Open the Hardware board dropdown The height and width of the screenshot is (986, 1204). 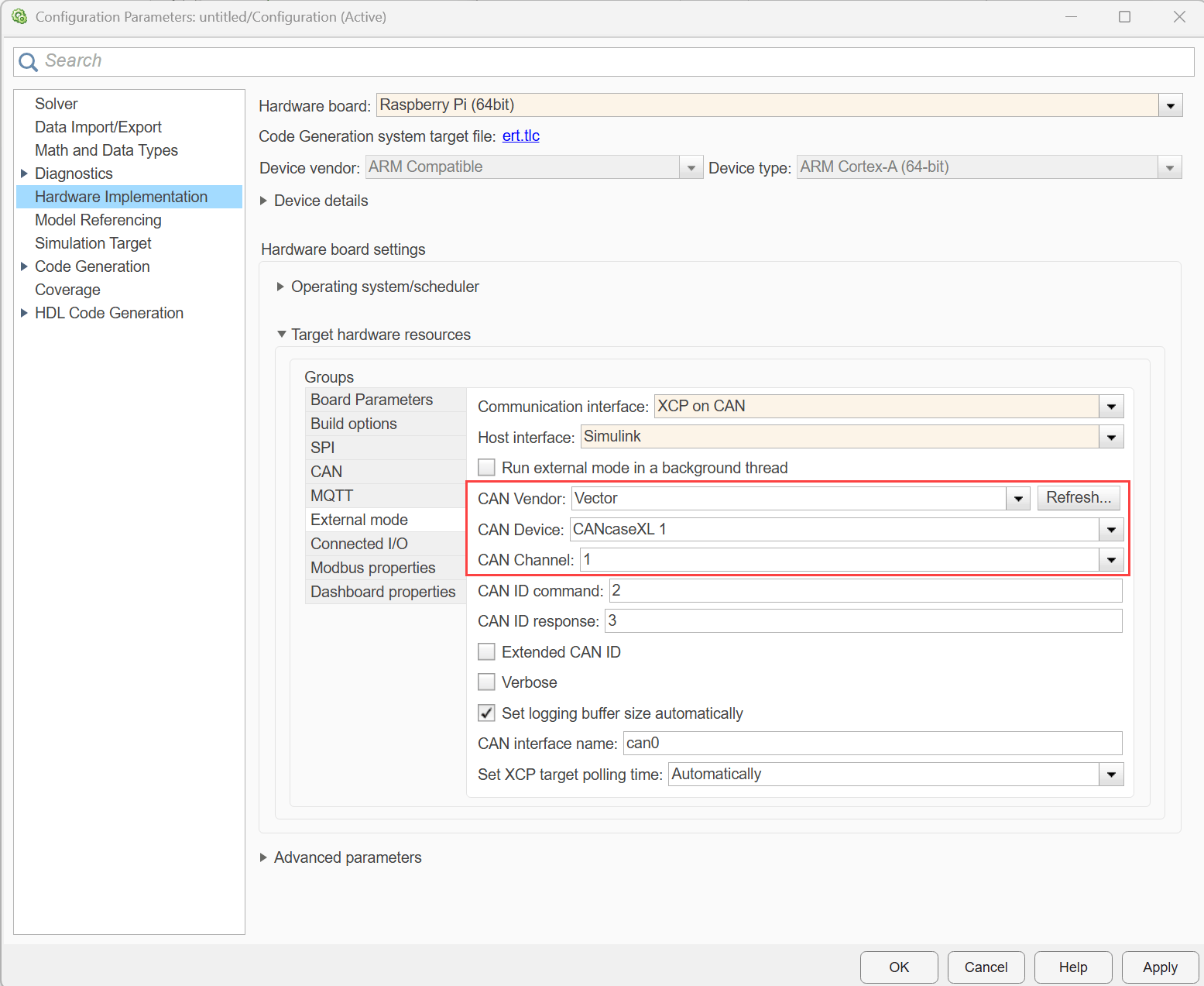point(1170,105)
